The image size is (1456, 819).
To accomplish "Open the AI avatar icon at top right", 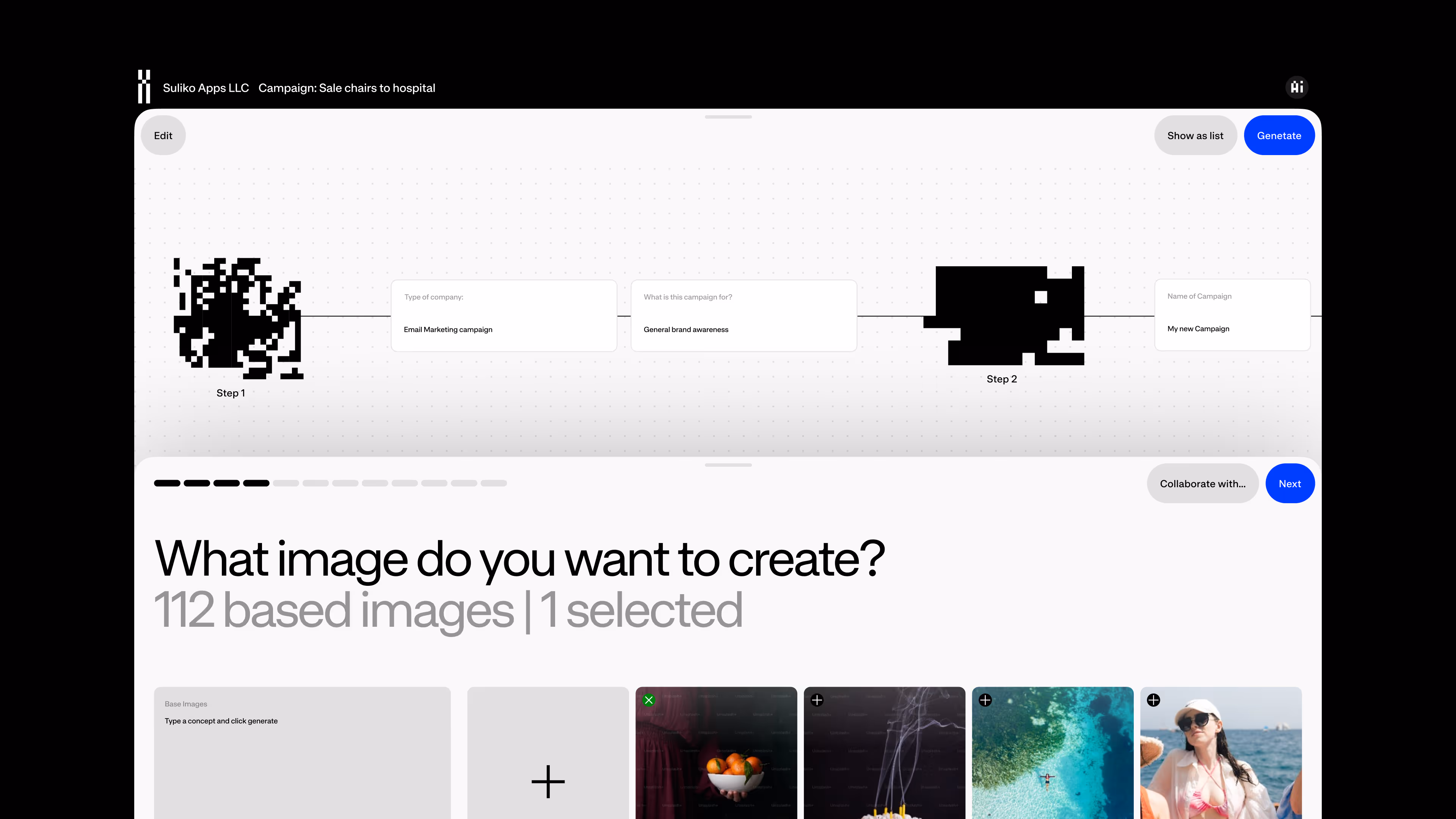I will pos(1297,87).
